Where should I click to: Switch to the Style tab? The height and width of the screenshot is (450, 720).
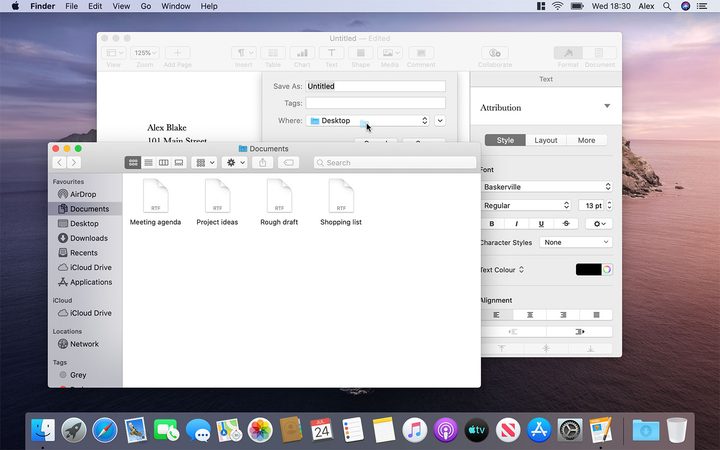[505, 141]
